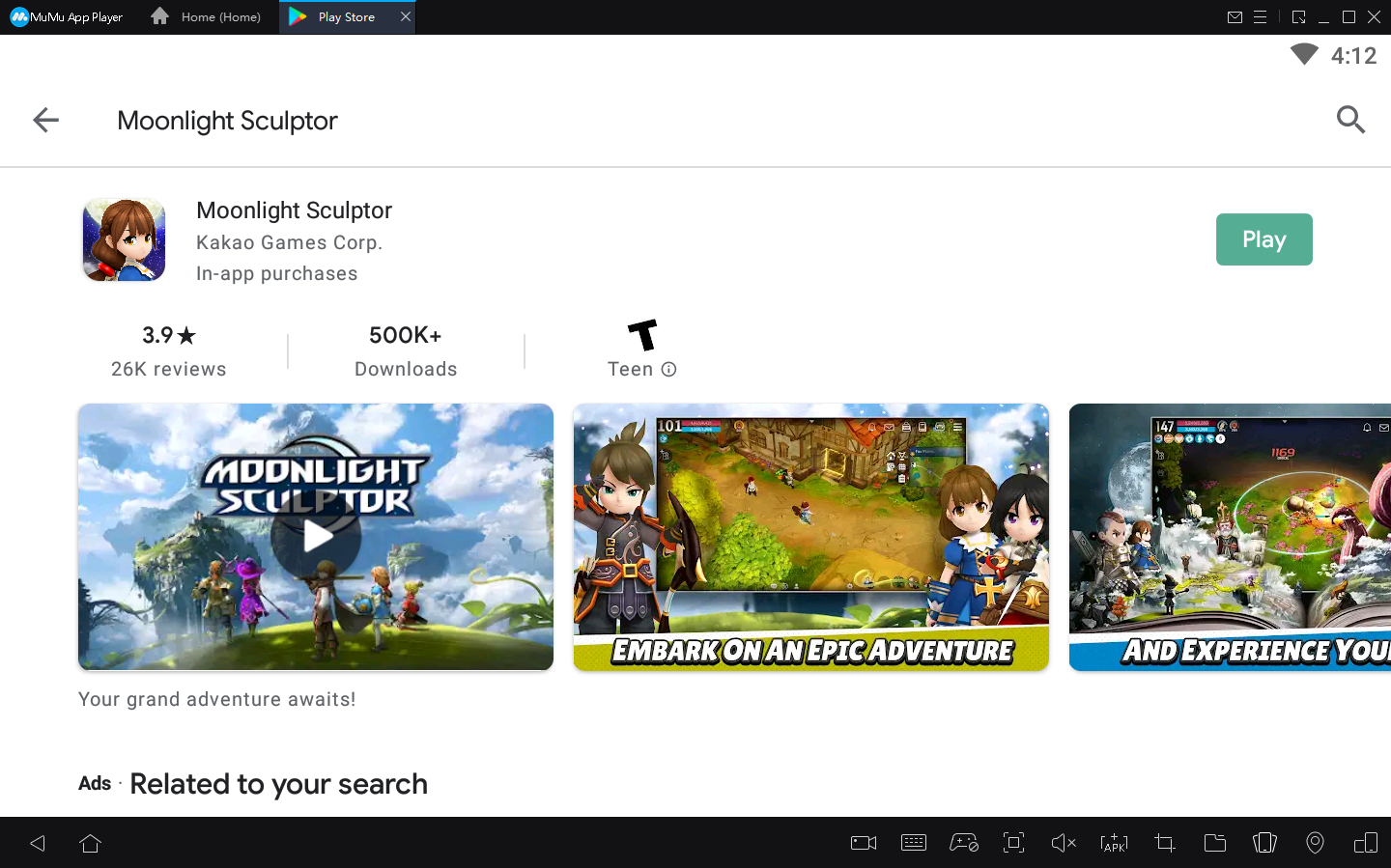Open the MuMu hamburger menu

[1260, 17]
